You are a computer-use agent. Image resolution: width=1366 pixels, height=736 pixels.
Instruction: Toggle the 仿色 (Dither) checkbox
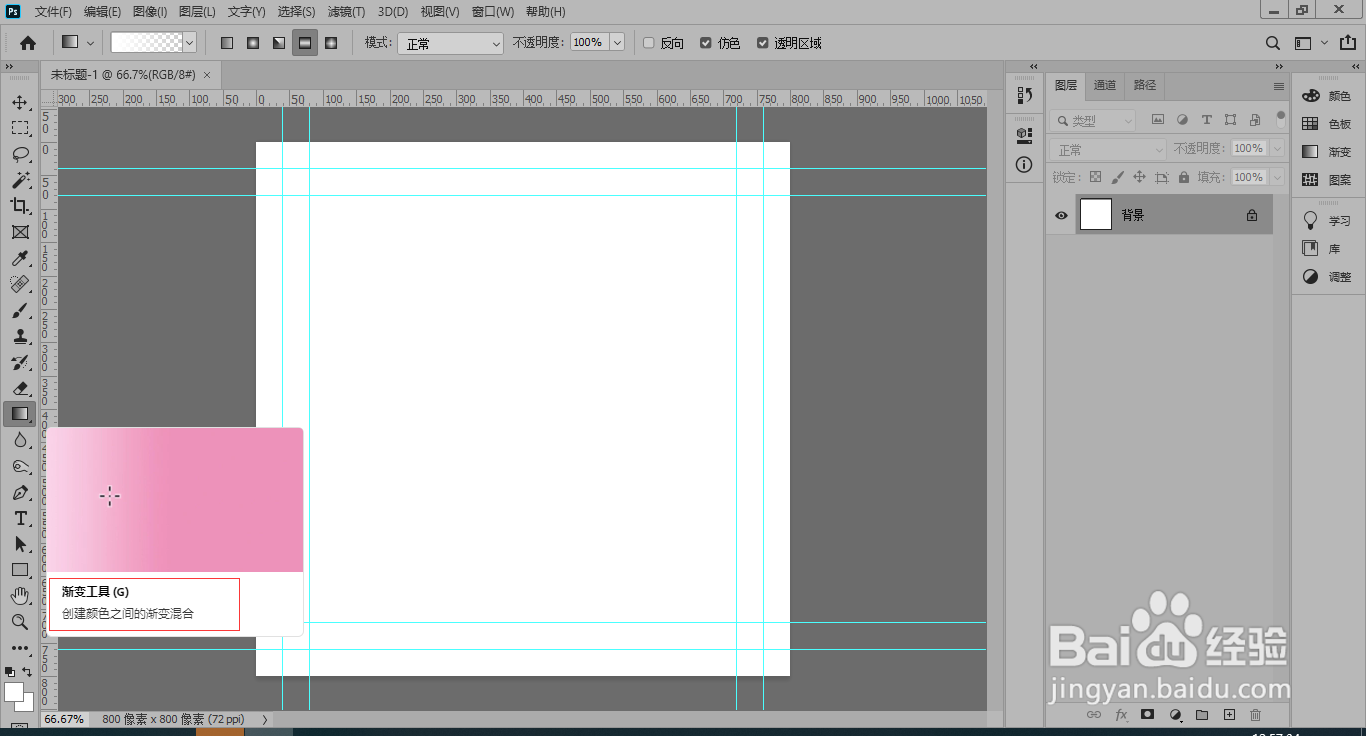coord(706,43)
